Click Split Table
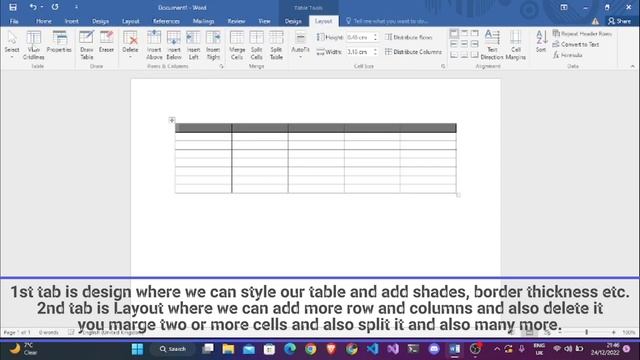Viewport: 640px width, 360px height. (276, 45)
